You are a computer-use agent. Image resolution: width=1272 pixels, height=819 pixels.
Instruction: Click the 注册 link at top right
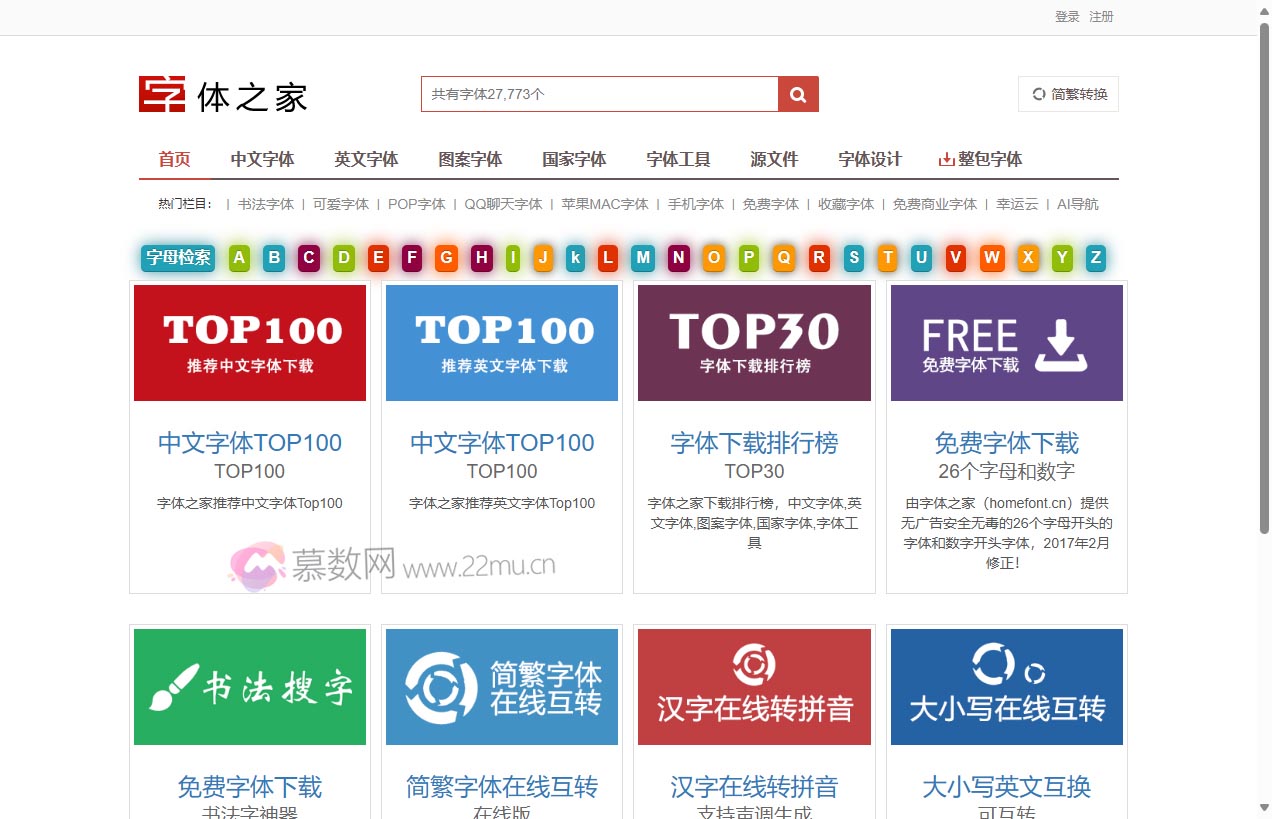click(x=1101, y=17)
